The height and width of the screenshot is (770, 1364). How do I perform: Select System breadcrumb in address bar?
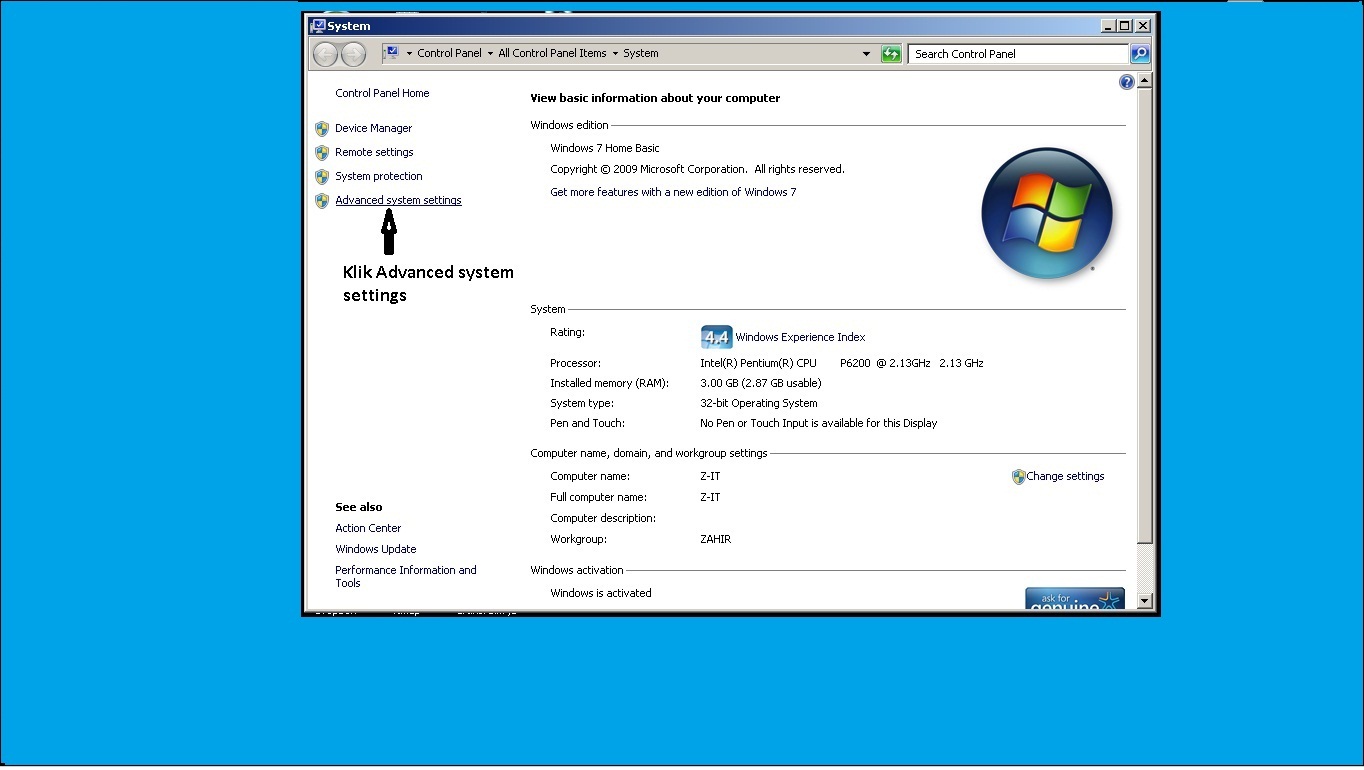click(641, 54)
